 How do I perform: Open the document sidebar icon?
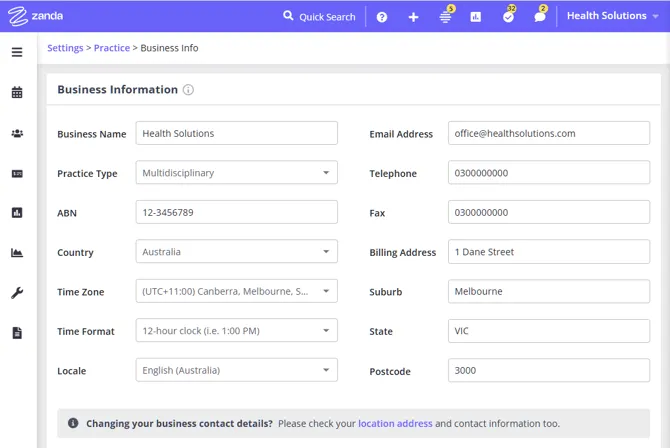coord(17,333)
